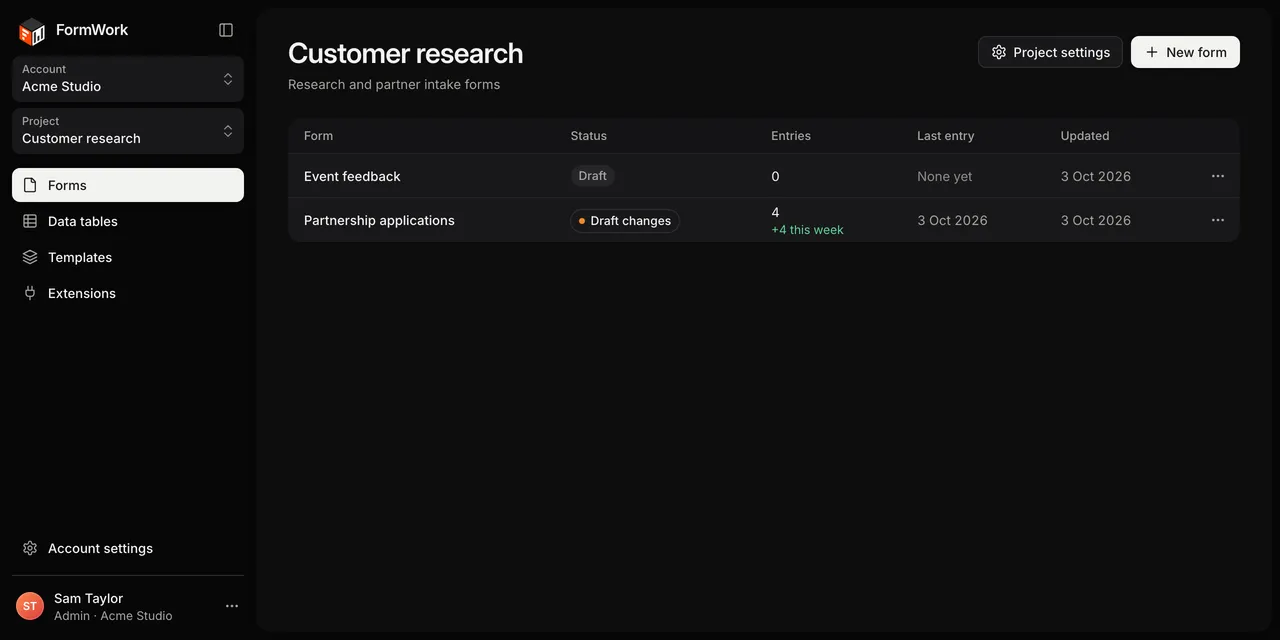Go to Forms in sidebar
This screenshot has height=640, width=1280.
point(128,185)
